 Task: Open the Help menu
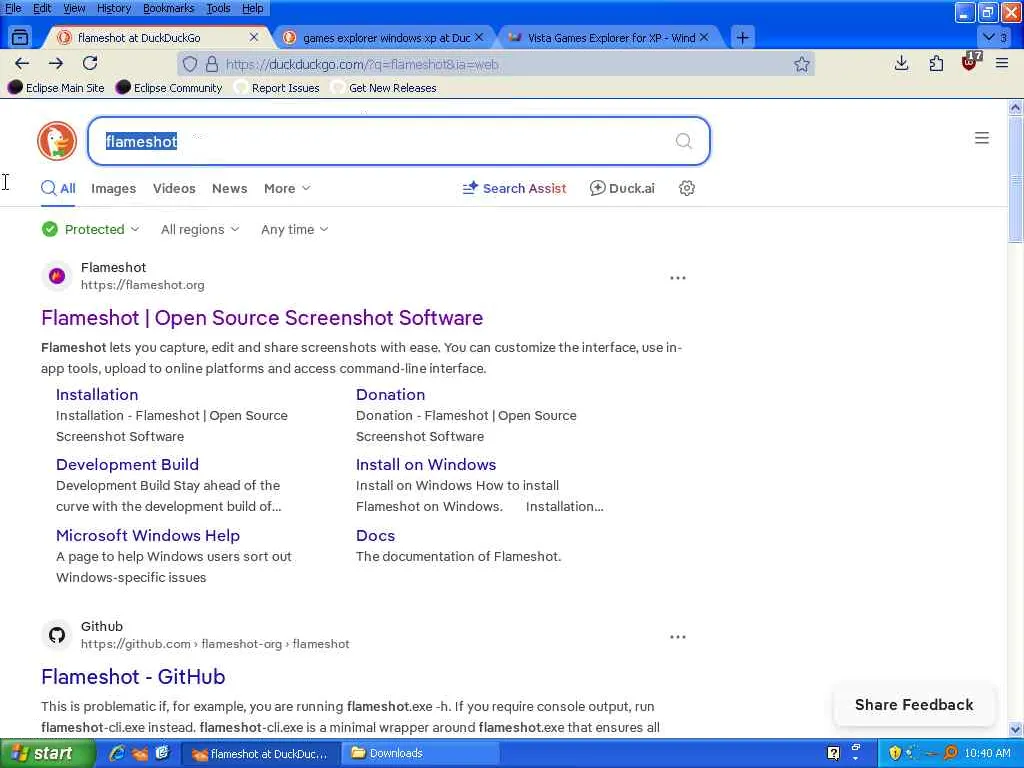[253, 8]
